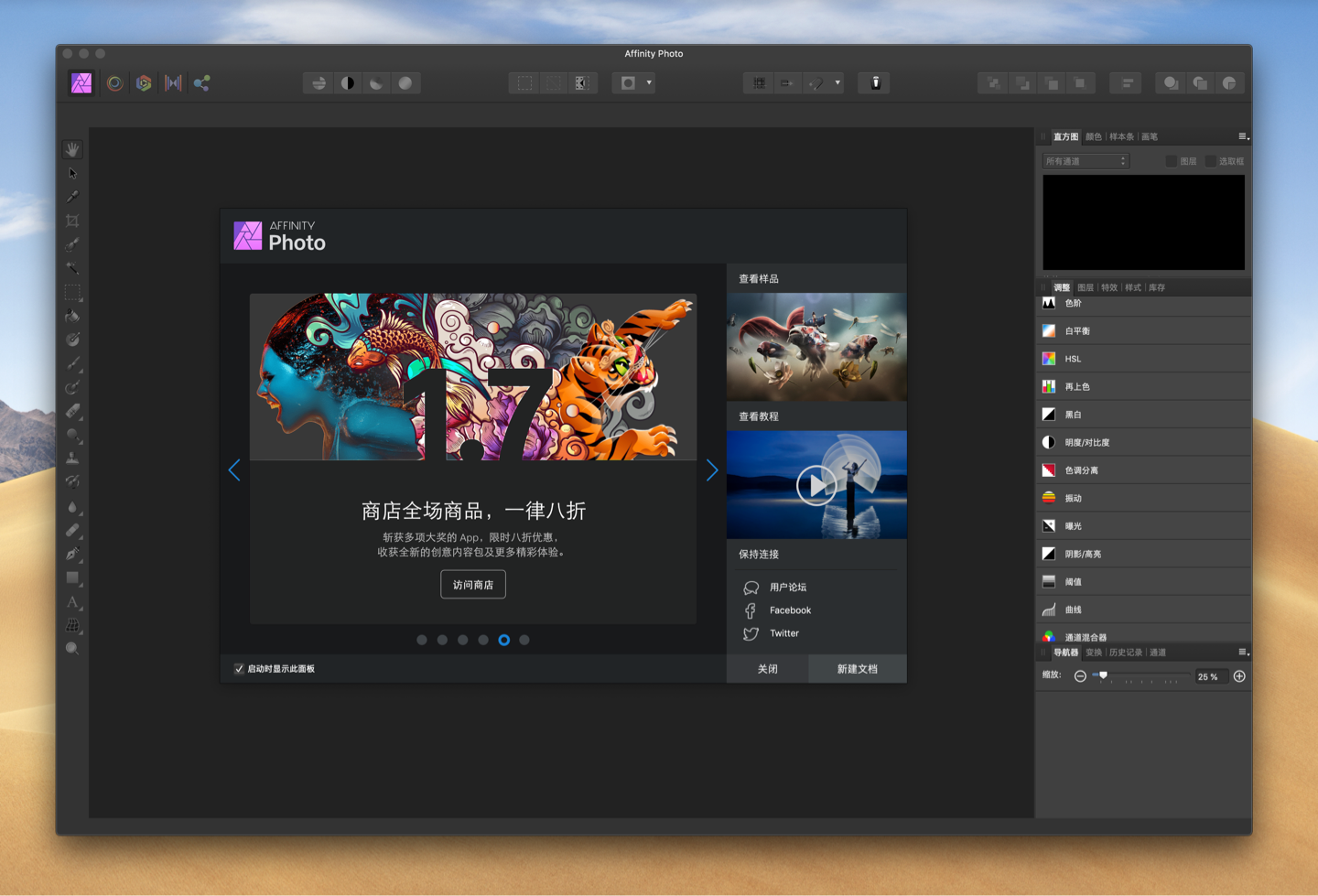Click the 关闭 button

(x=768, y=669)
